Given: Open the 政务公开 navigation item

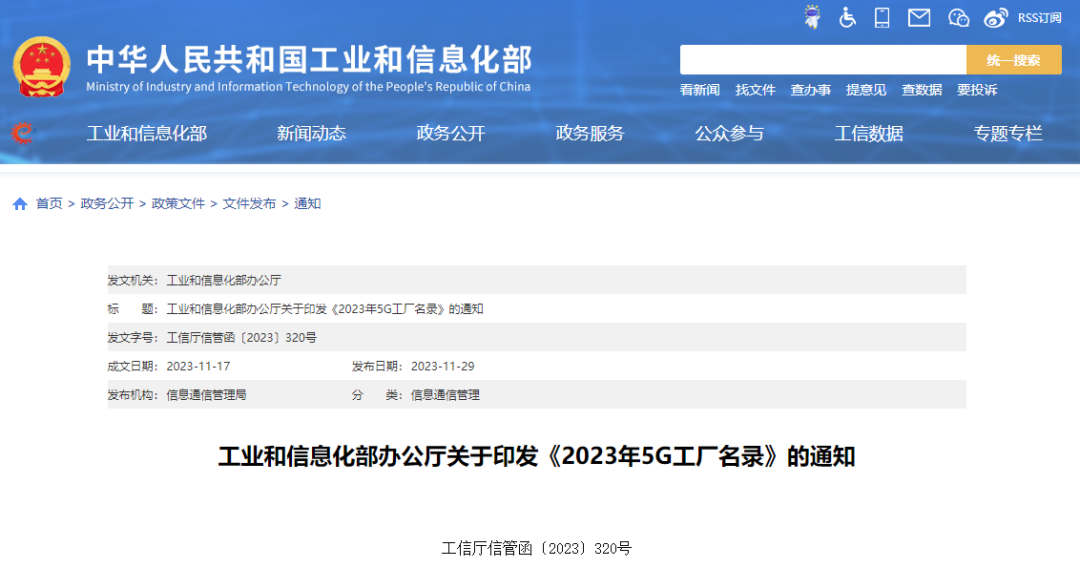Looking at the screenshot, I should [x=450, y=133].
